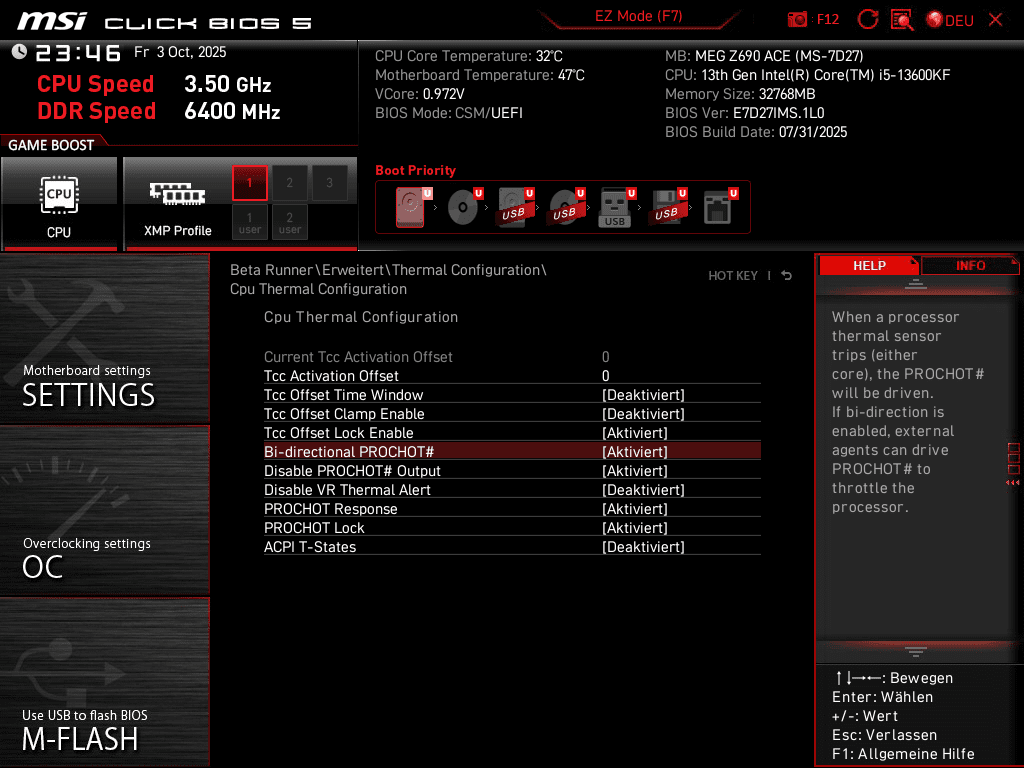Select the USB key boot device icon
This screenshot has height=768, width=1024.
(x=616, y=207)
